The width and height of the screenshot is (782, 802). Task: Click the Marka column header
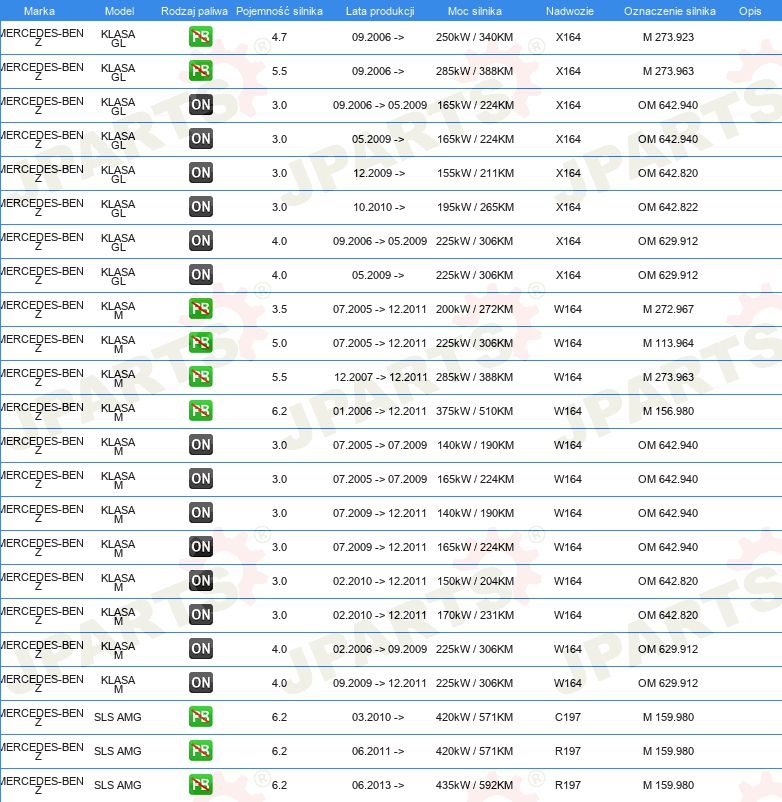39,10
